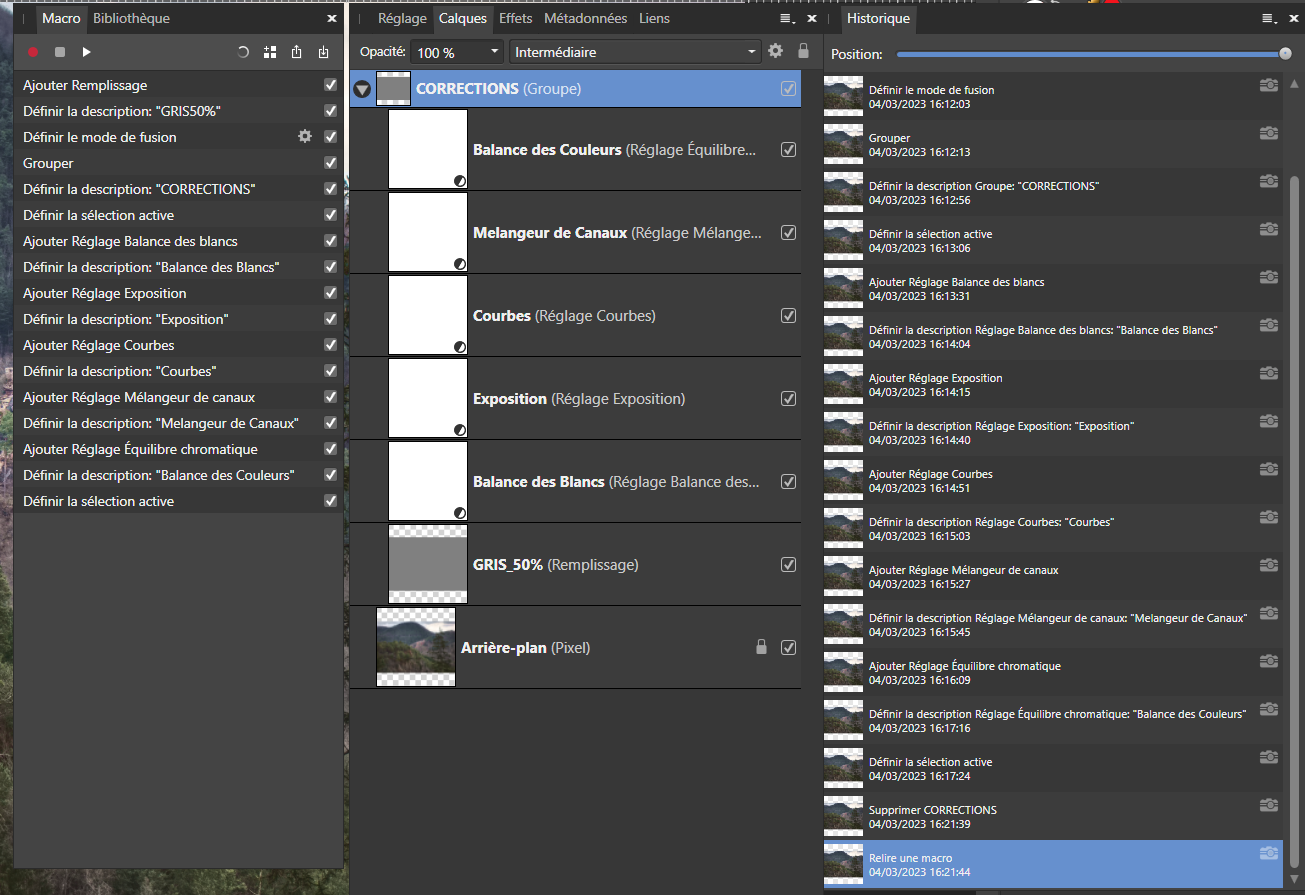Select macro step Ajouter Réglage Équilibre chromatique
The image size is (1305, 895).
point(179,449)
